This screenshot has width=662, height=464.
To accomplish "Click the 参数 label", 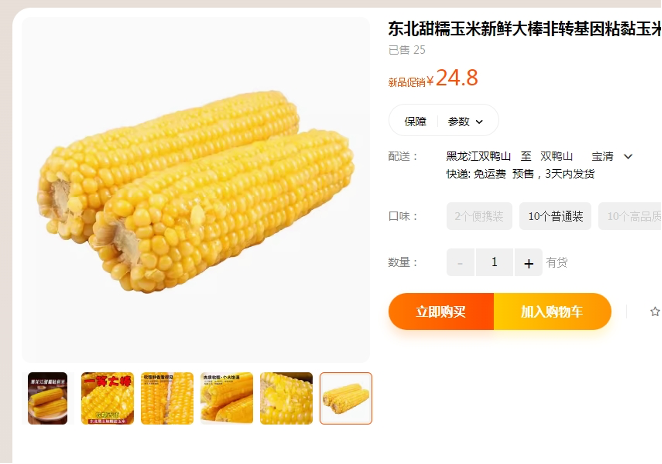I will [459, 122].
